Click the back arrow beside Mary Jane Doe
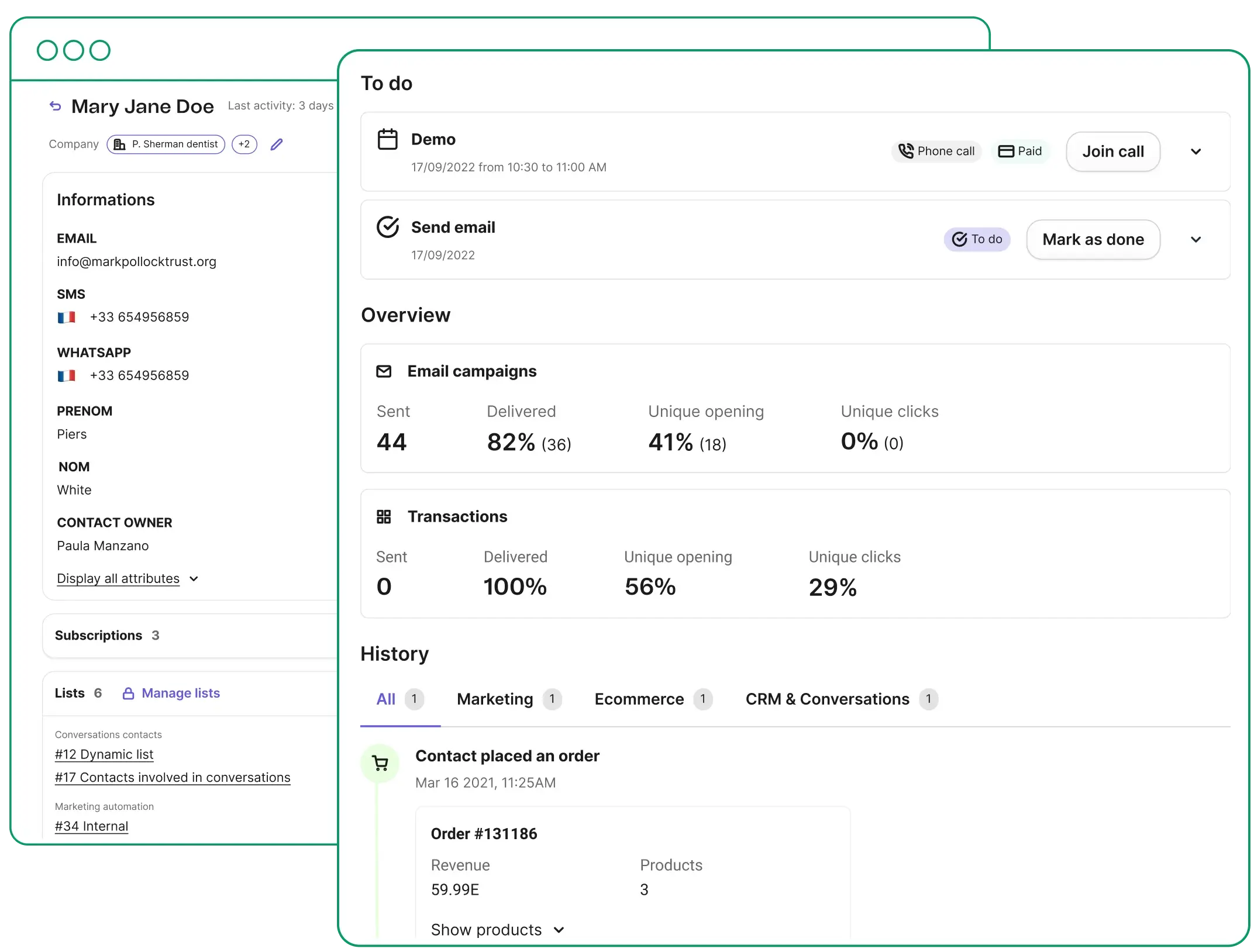The width and height of the screenshot is (1254, 952). (x=54, y=106)
